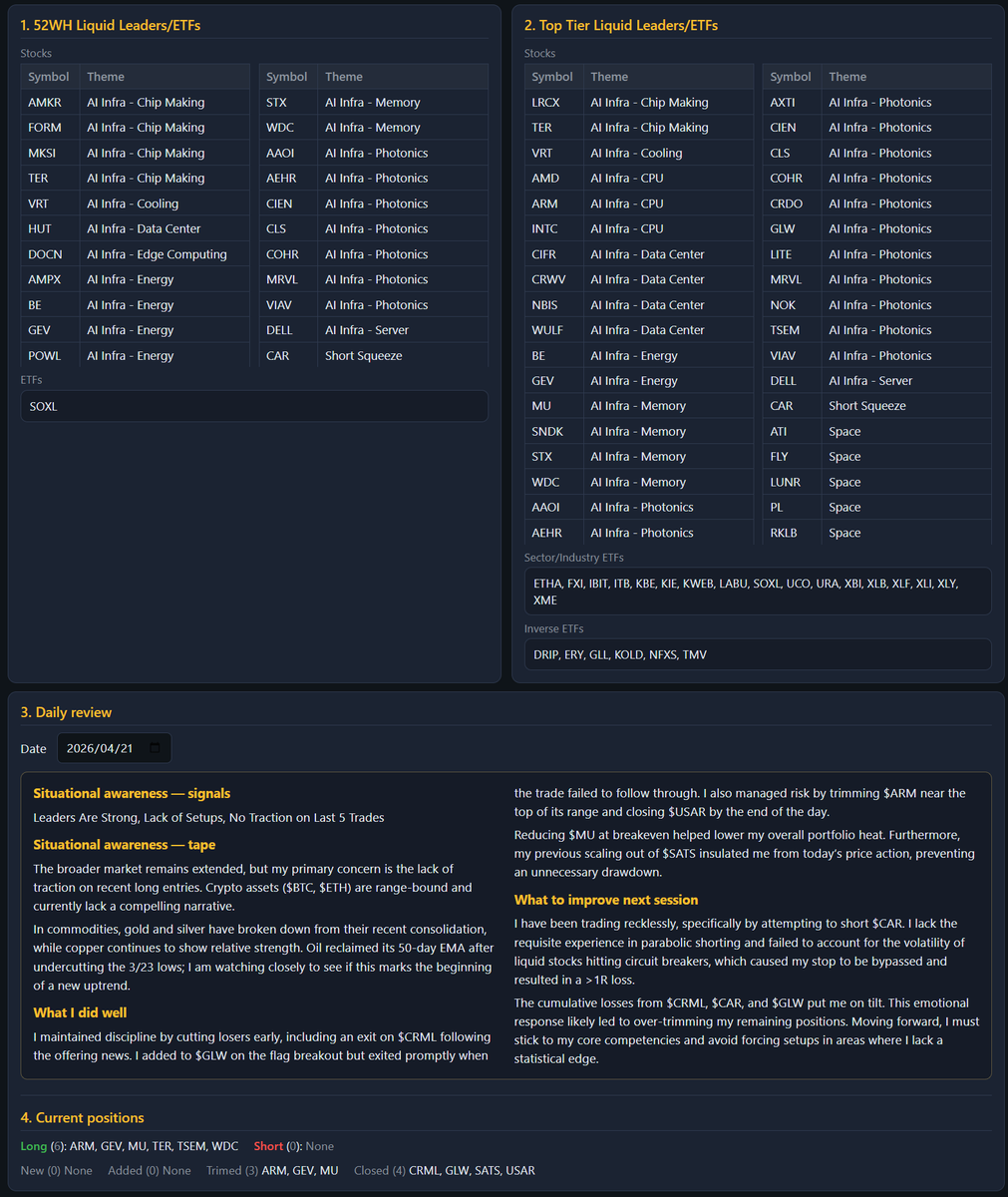Select the LITE symbol cell
The image size is (1008, 1197).
pos(792,254)
